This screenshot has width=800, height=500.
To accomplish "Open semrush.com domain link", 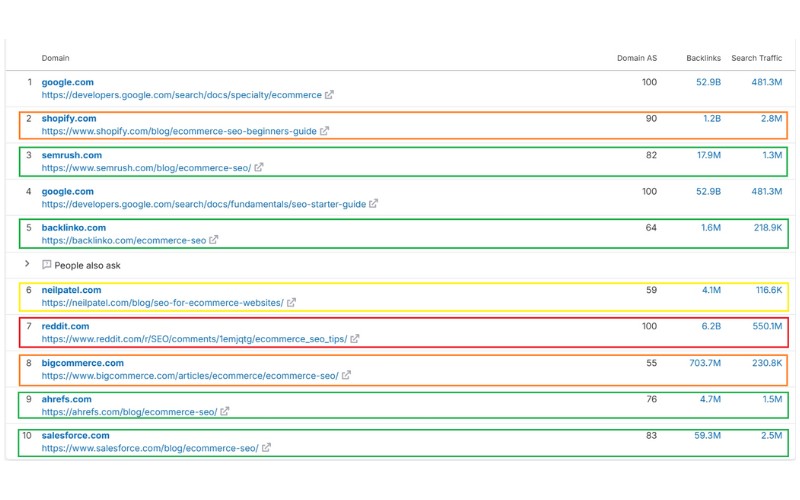I will click(x=71, y=155).
